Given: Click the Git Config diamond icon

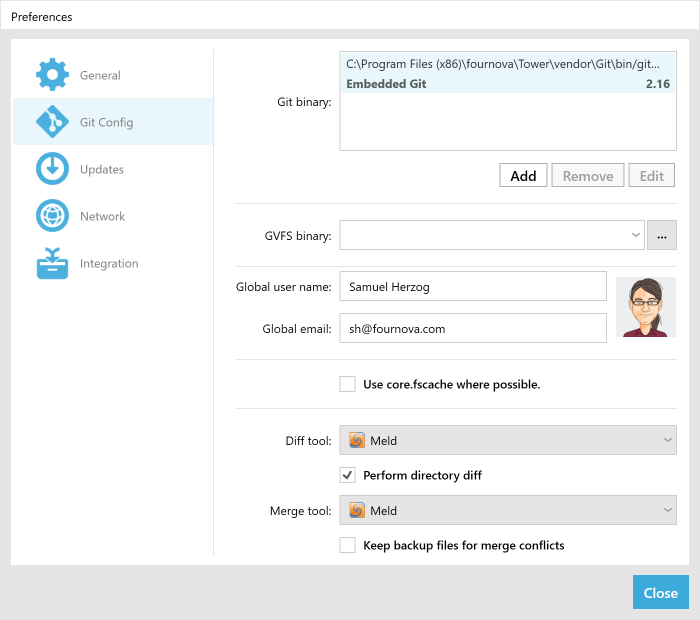Looking at the screenshot, I should [52, 122].
